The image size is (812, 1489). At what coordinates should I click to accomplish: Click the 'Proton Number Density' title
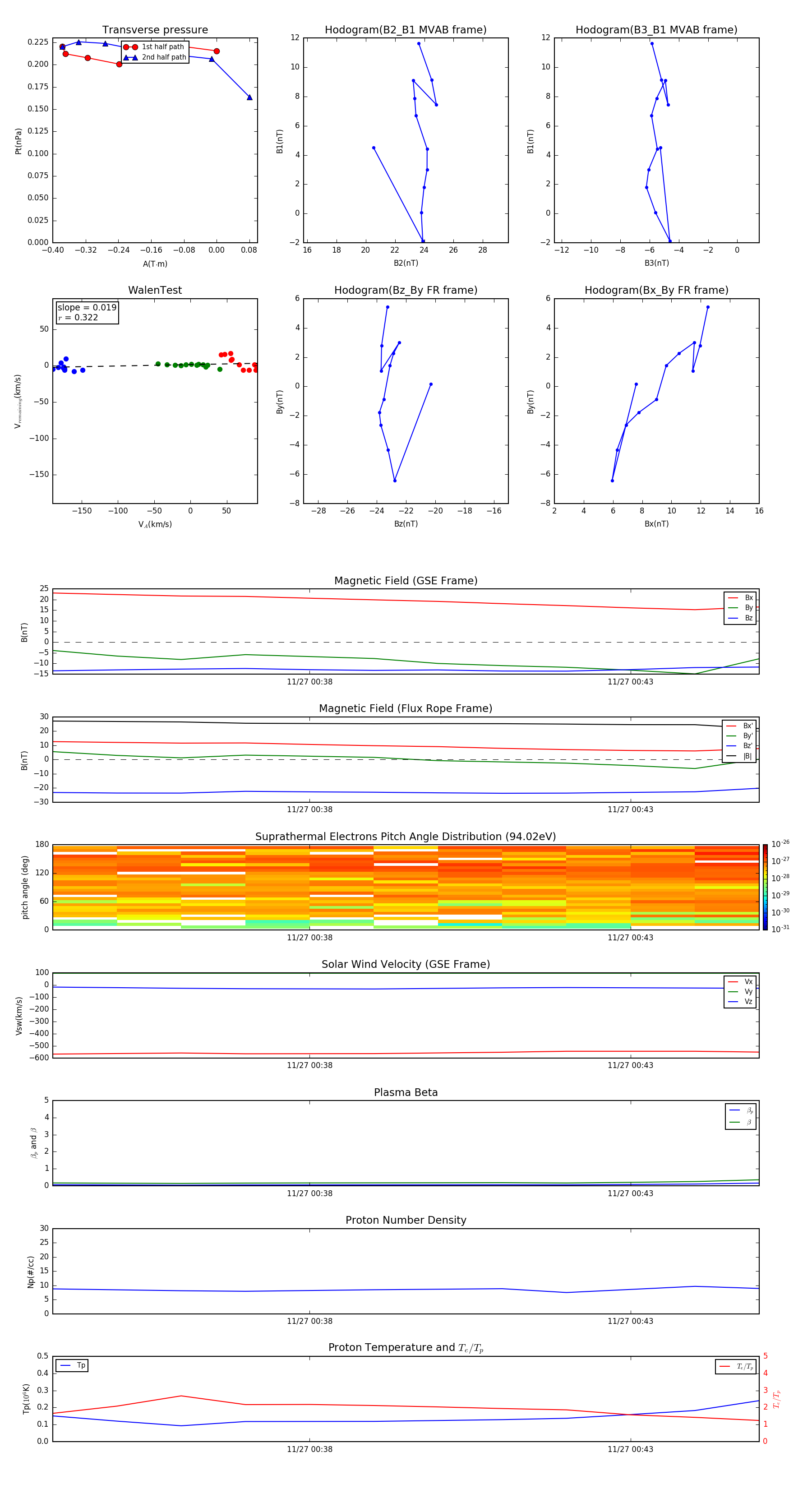click(406, 1220)
